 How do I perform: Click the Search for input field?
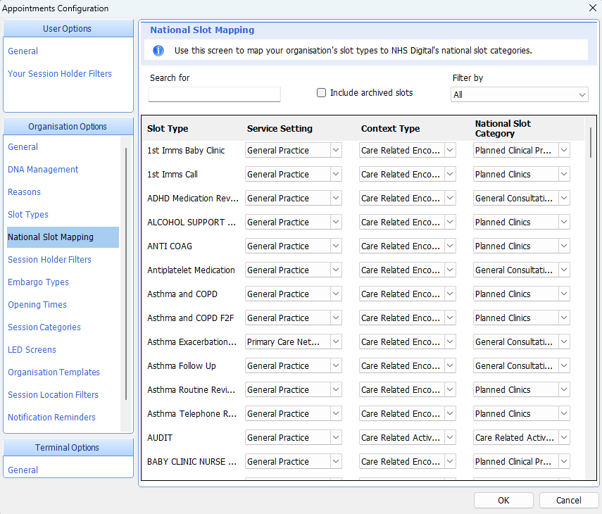pyautogui.click(x=214, y=94)
